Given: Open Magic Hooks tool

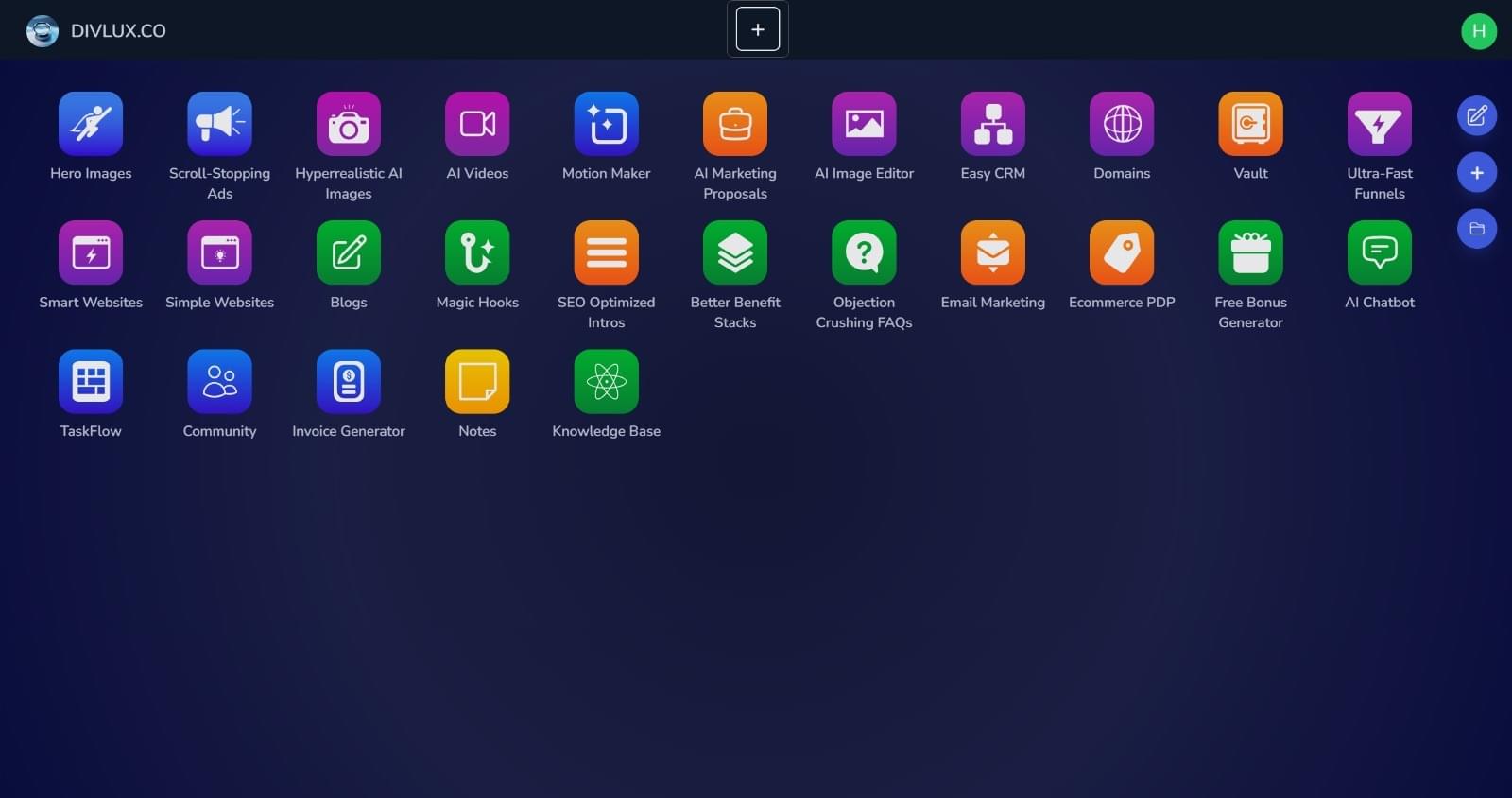Looking at the screenshot, I should point(477,252).
